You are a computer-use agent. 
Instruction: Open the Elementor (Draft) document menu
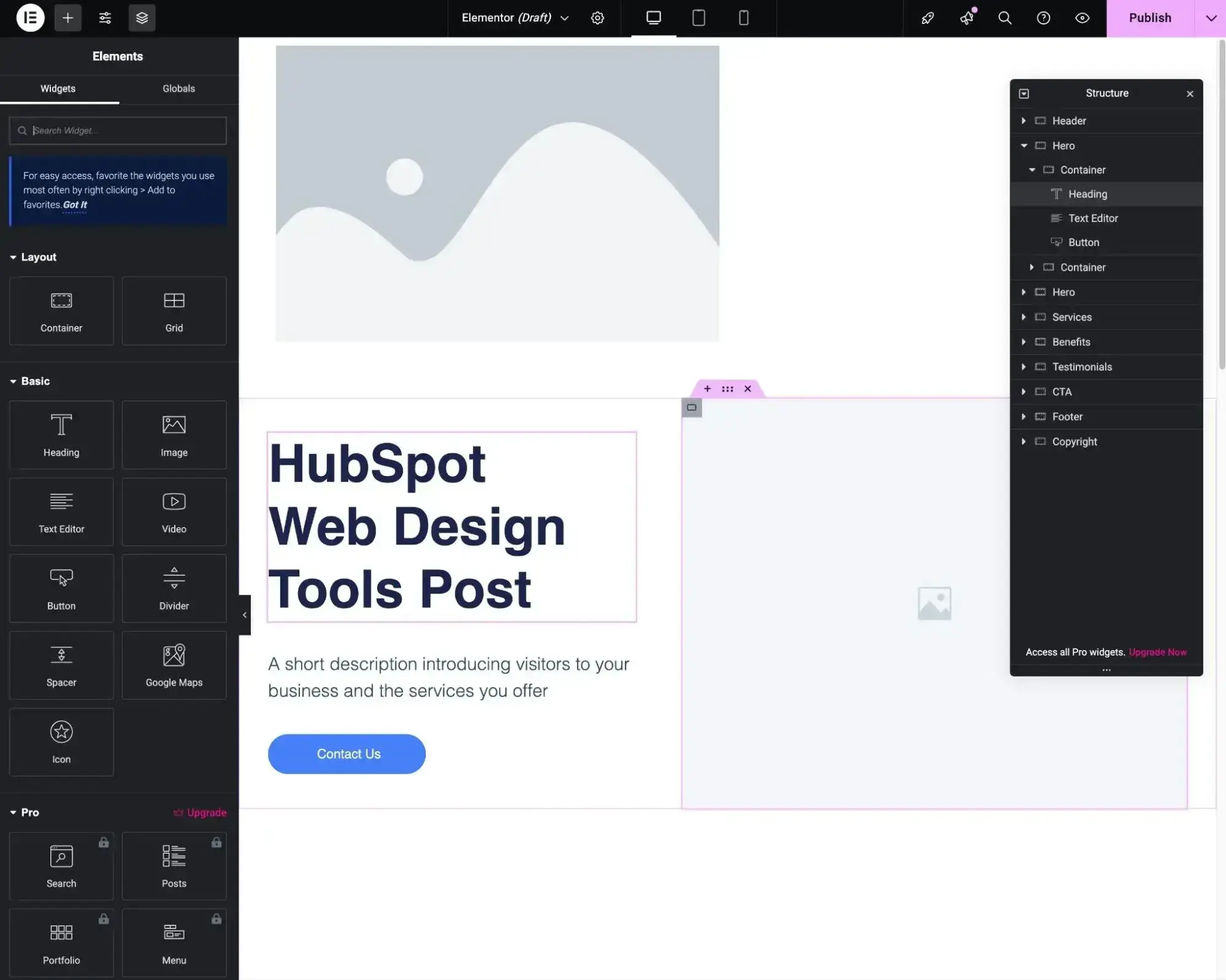tap(514, 18)
